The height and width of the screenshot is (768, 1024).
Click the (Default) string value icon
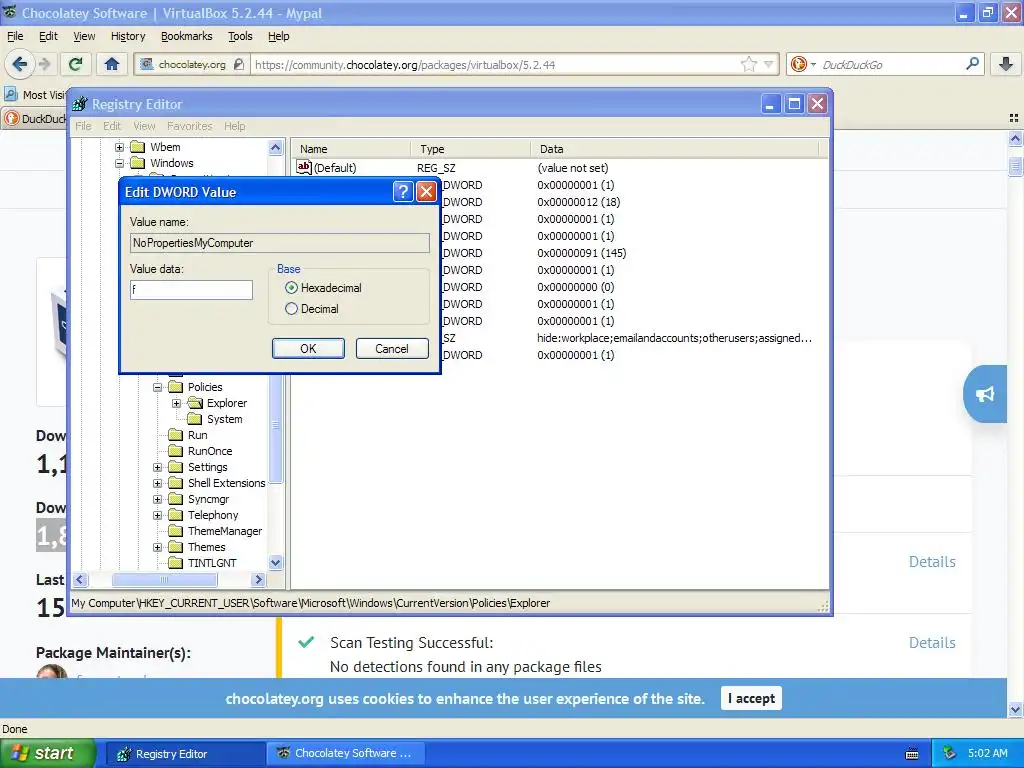click(x=304, y=167)
